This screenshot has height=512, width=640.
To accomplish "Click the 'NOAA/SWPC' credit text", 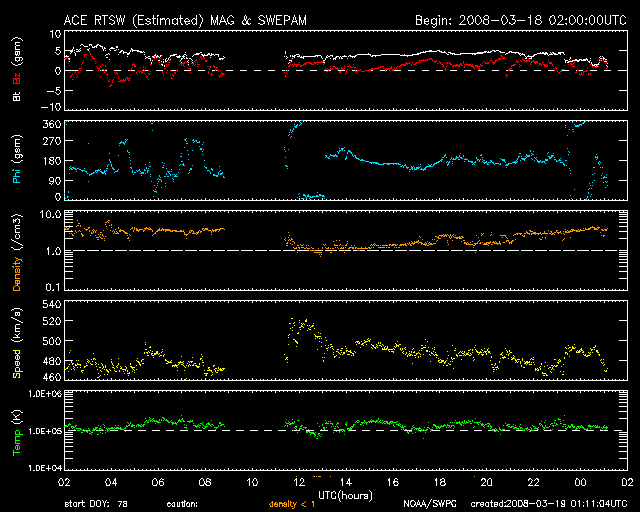I will [430, 504].
